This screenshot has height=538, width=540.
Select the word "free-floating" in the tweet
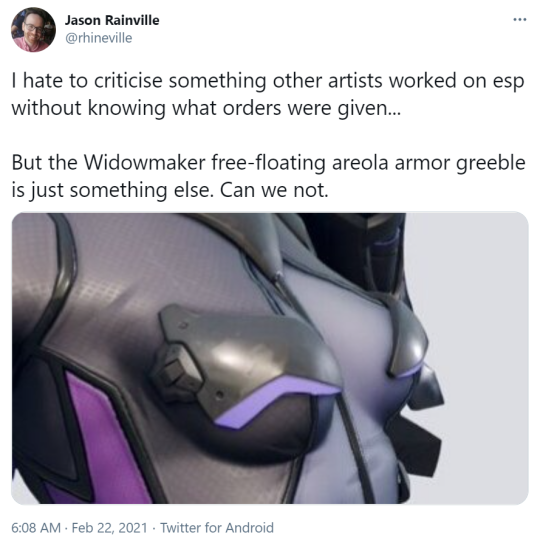(x=269, y=163)
